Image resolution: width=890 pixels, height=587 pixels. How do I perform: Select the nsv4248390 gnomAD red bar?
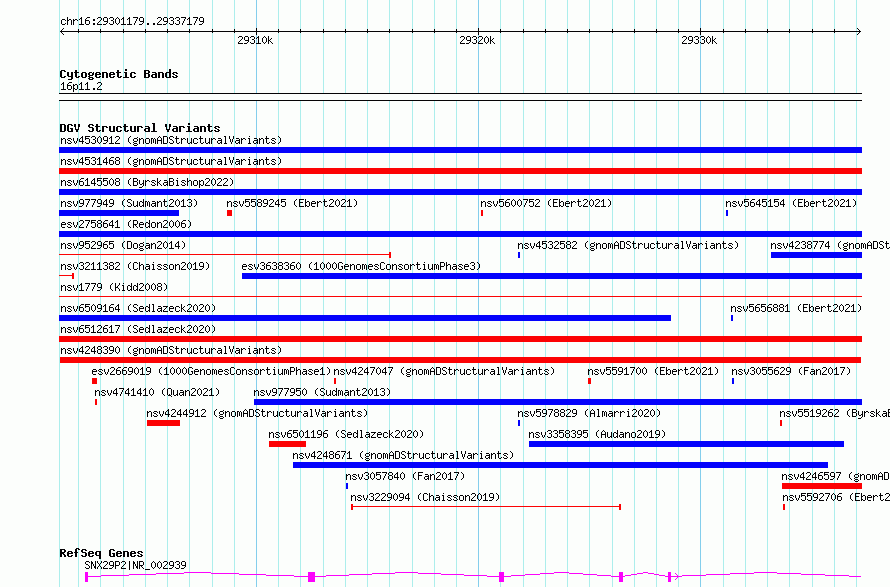pyautogui.click(x=460, y=360)
